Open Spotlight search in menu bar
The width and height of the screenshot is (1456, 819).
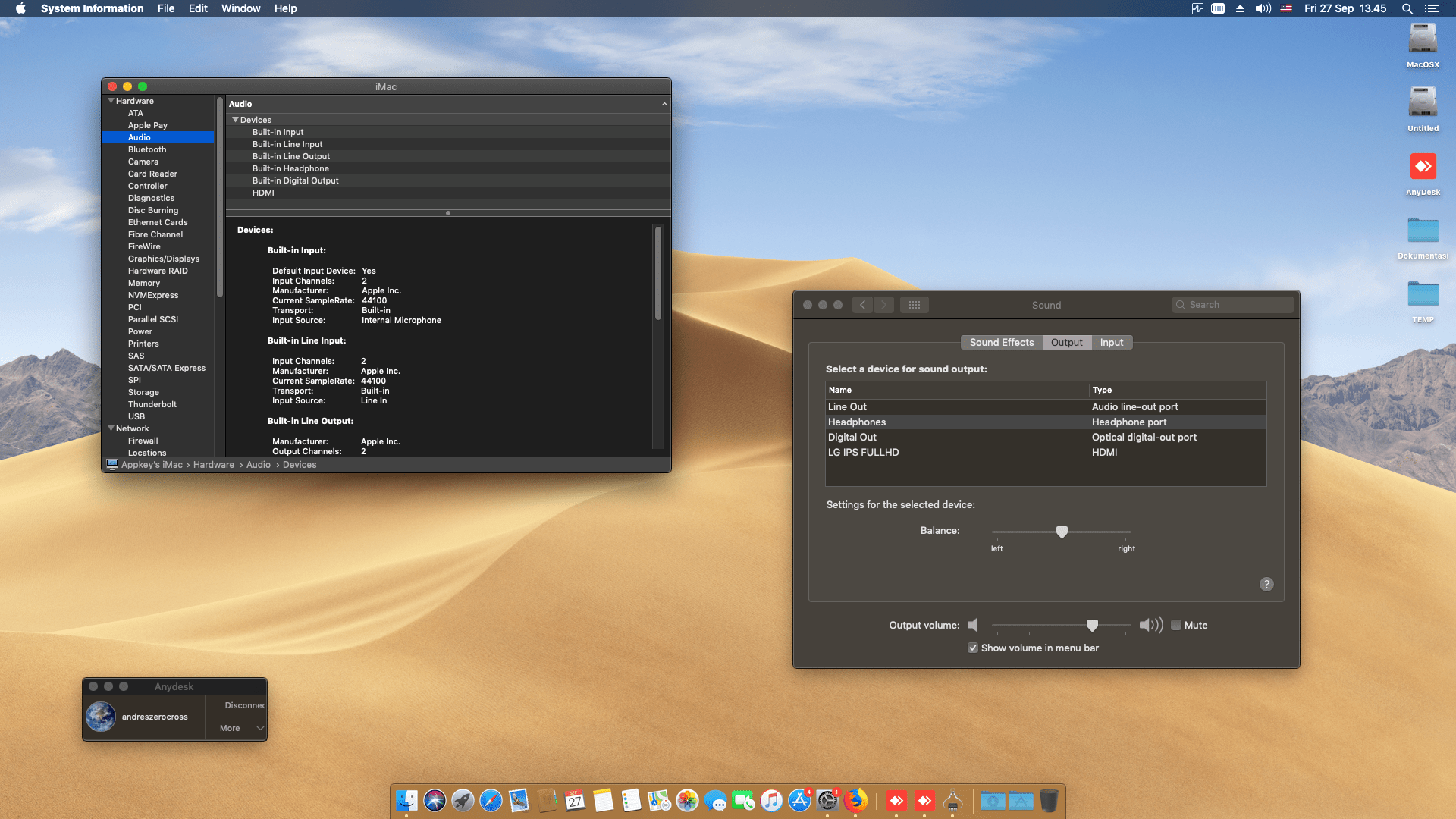(1407, 8)
